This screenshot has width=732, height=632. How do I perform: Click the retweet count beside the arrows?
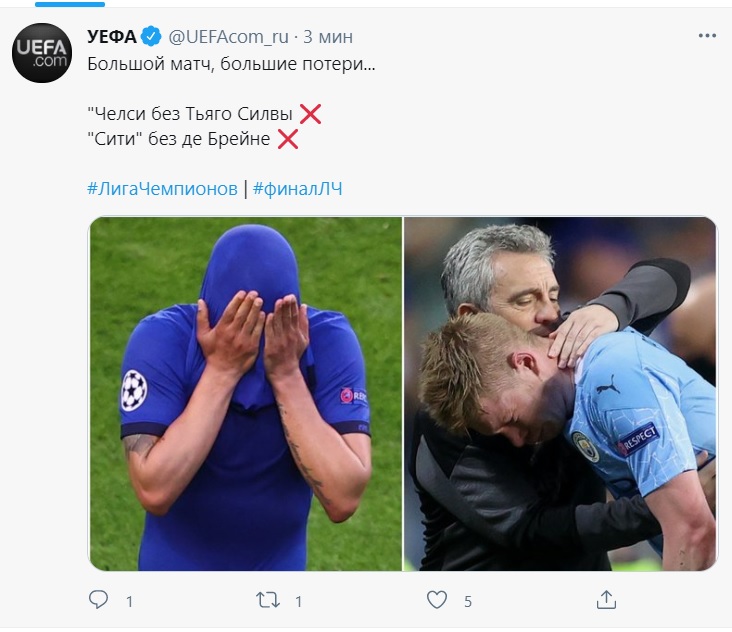click(299, 601)
